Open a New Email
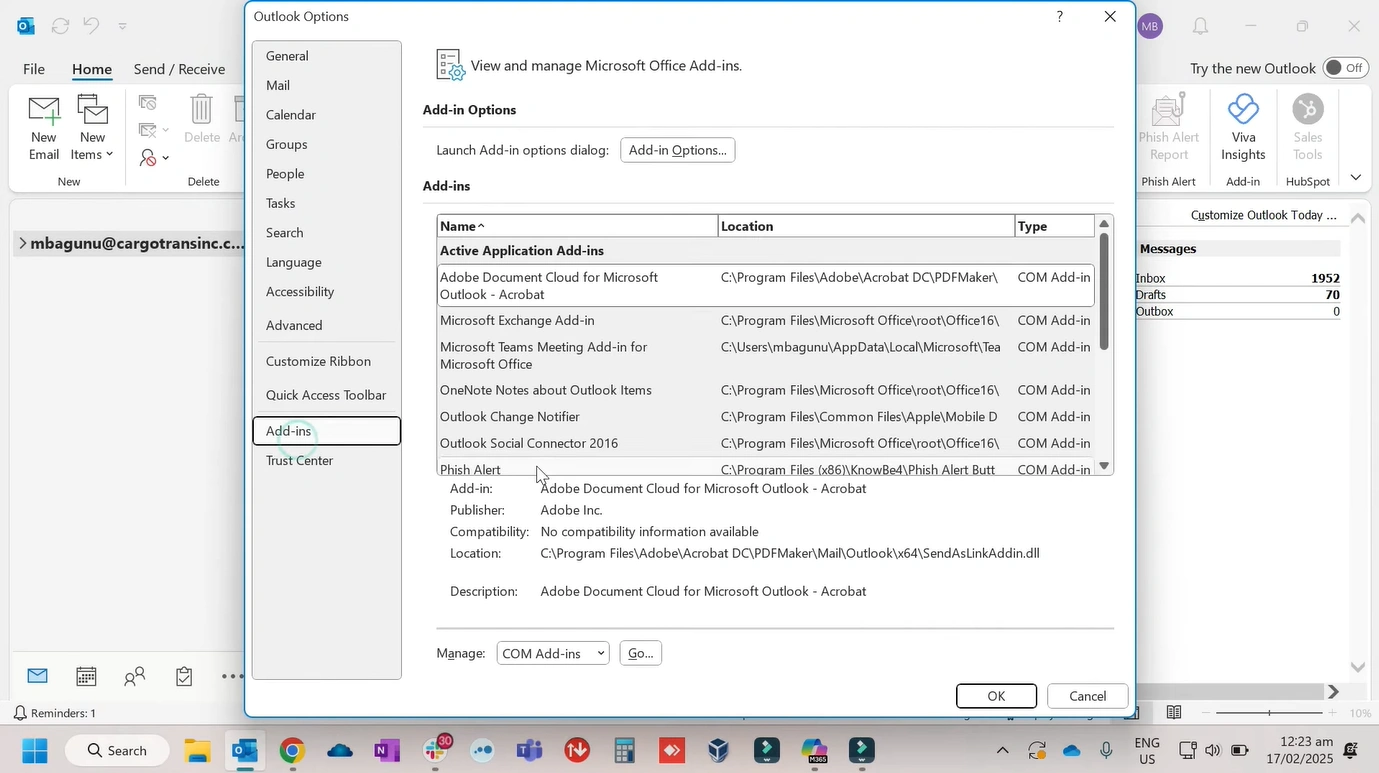The image size is (1379, 773). tap(44, 122)
